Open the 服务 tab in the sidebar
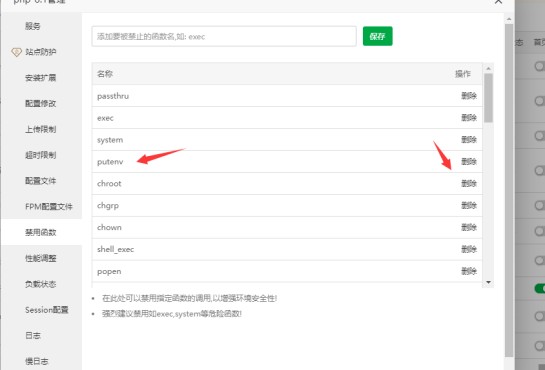This screenshot has height=370, width=545. [33, 26]
